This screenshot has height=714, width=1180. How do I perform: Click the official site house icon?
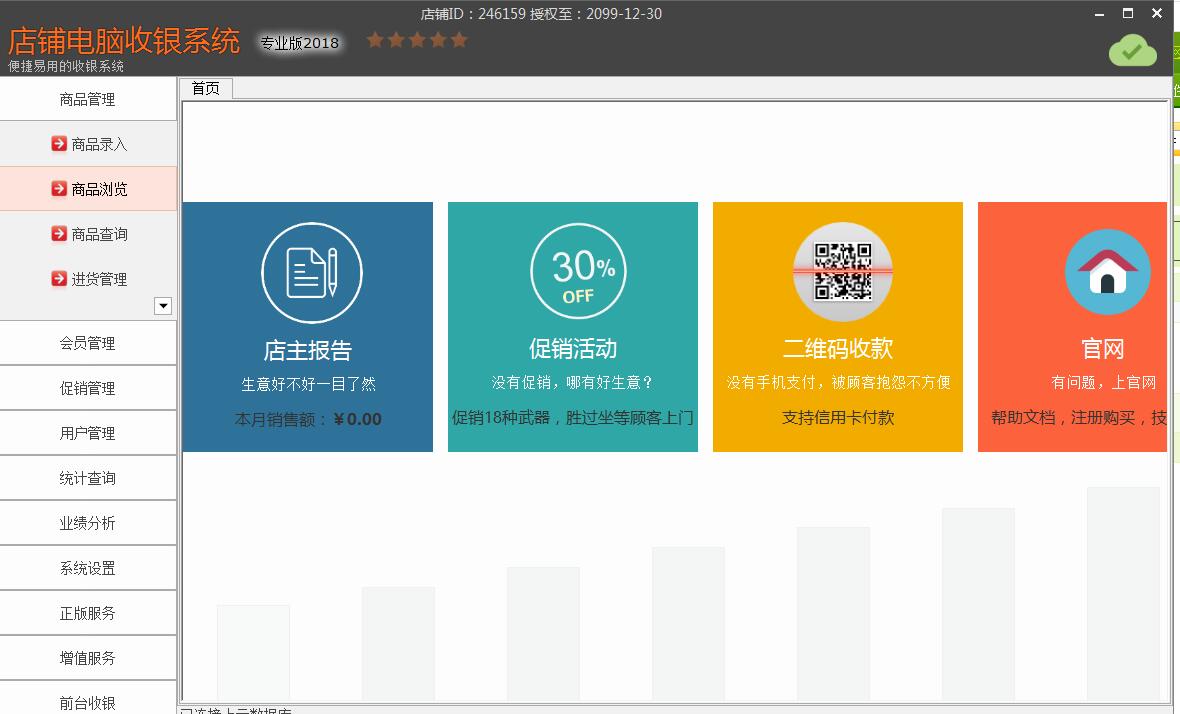[x=1107, y=272]
